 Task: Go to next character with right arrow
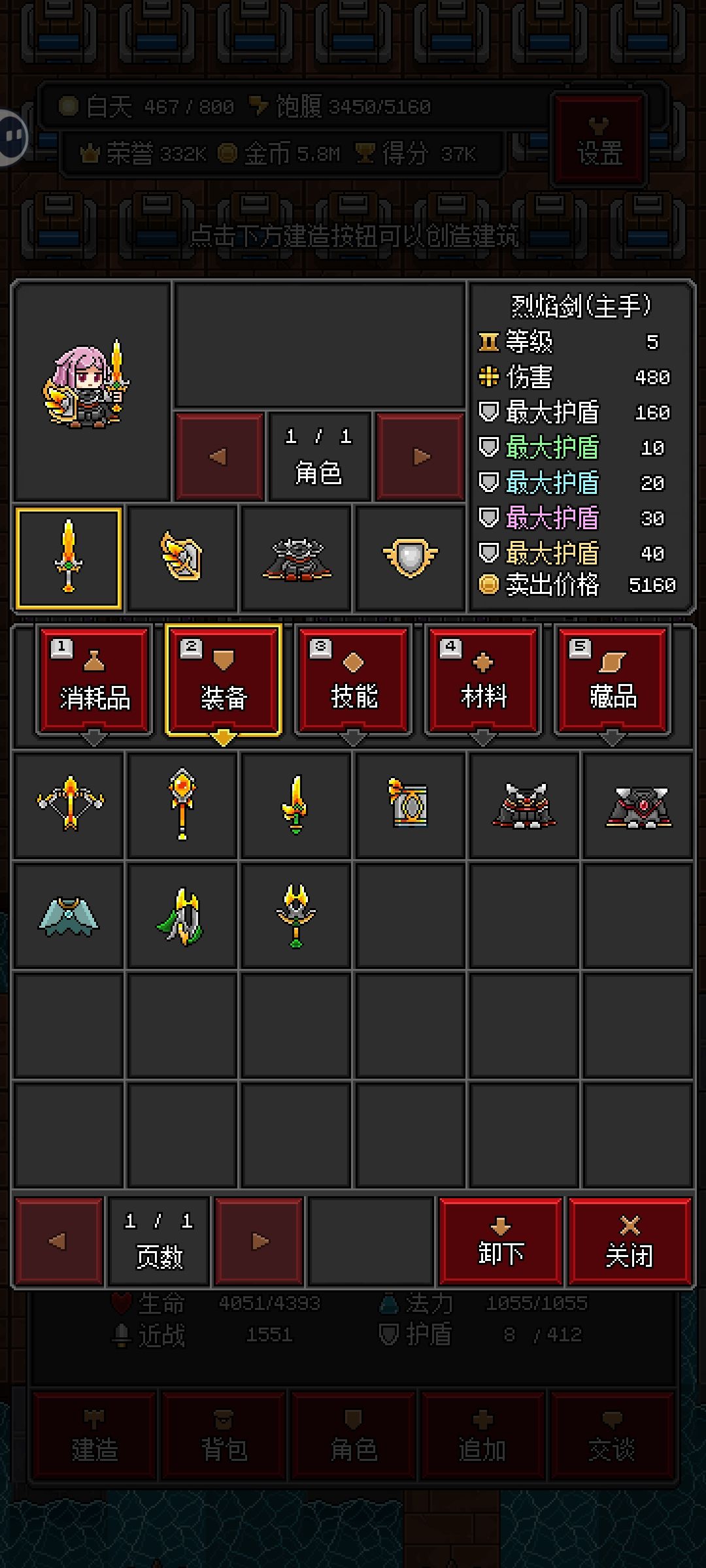tap(421, 456)
